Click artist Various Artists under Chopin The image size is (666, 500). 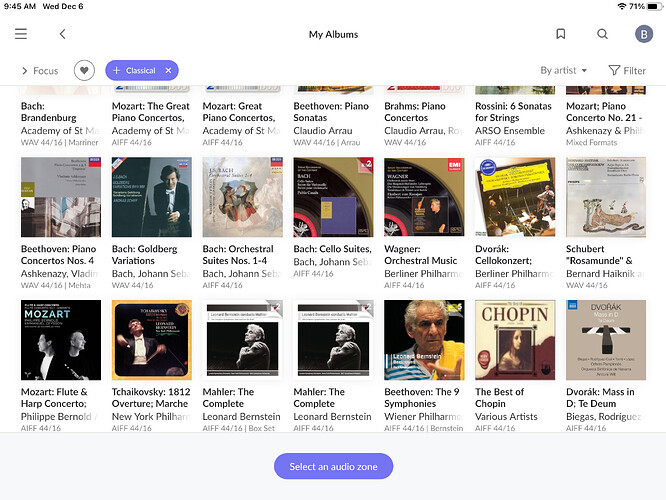[x=506, y=417]
